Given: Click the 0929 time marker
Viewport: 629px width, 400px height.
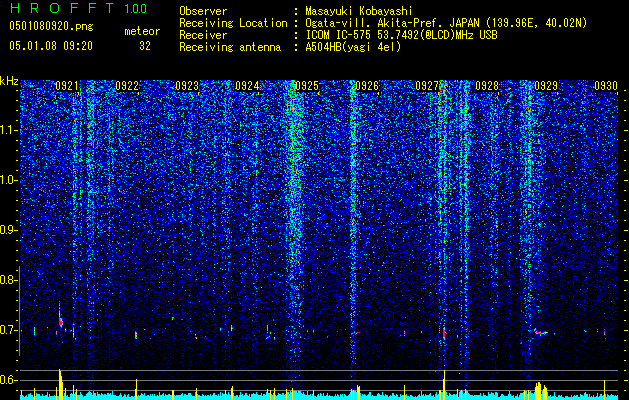Looking at the screenshot, I should coord(546,86).
